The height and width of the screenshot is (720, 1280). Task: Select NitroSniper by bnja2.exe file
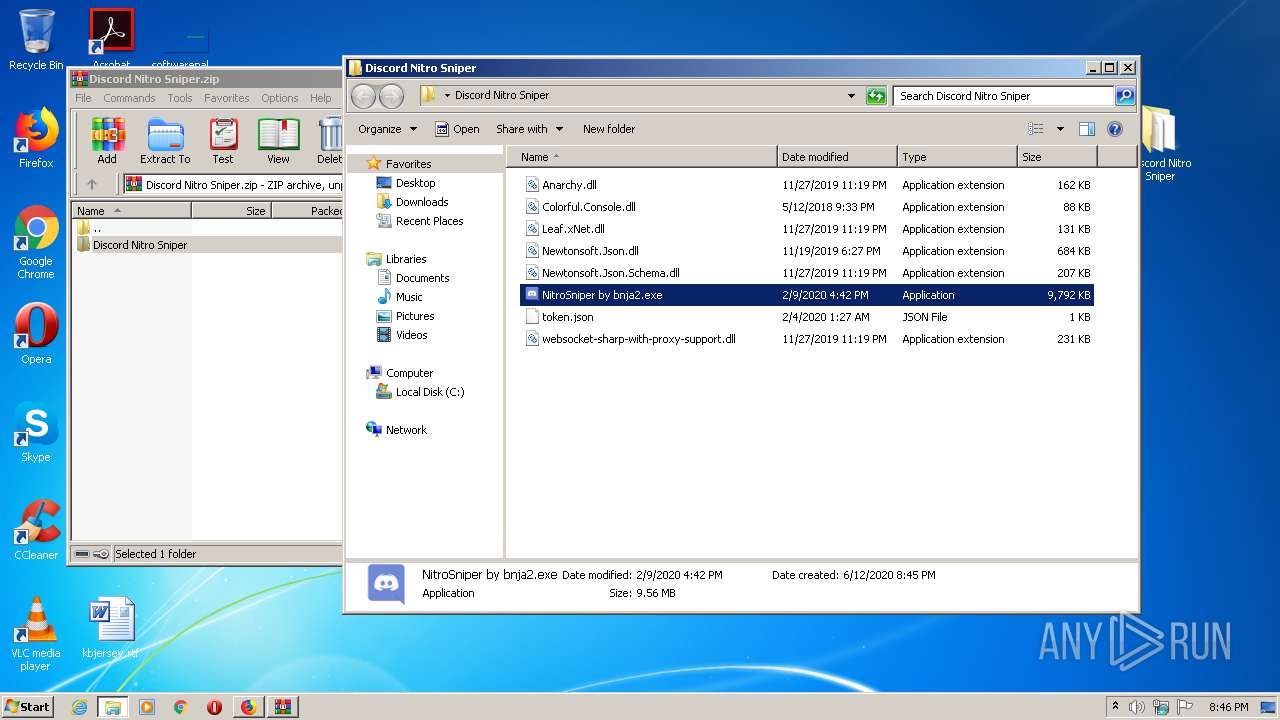tap(807, 295)
